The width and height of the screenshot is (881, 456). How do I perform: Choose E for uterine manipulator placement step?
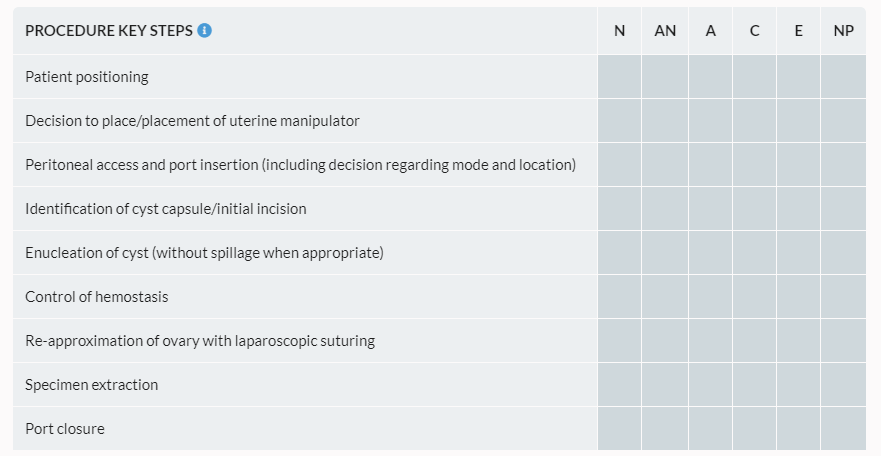798,121
